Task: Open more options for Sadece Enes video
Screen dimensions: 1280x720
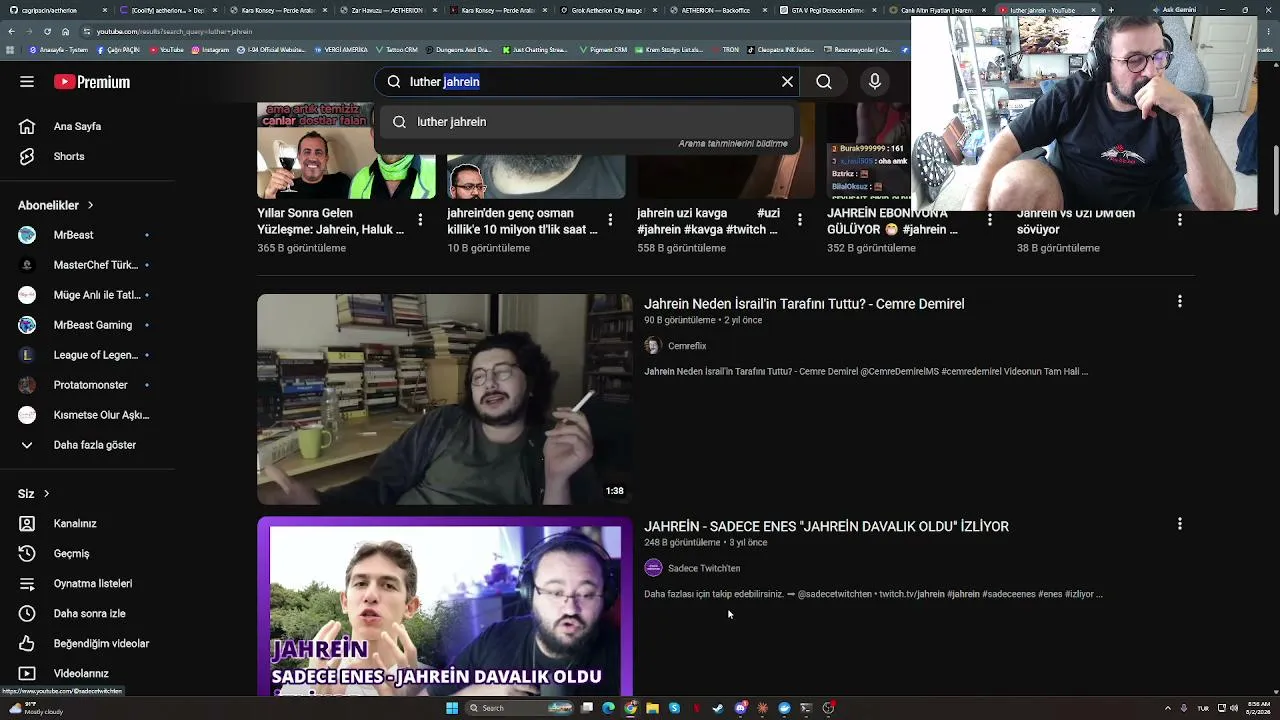Action: click(1180, 524)
